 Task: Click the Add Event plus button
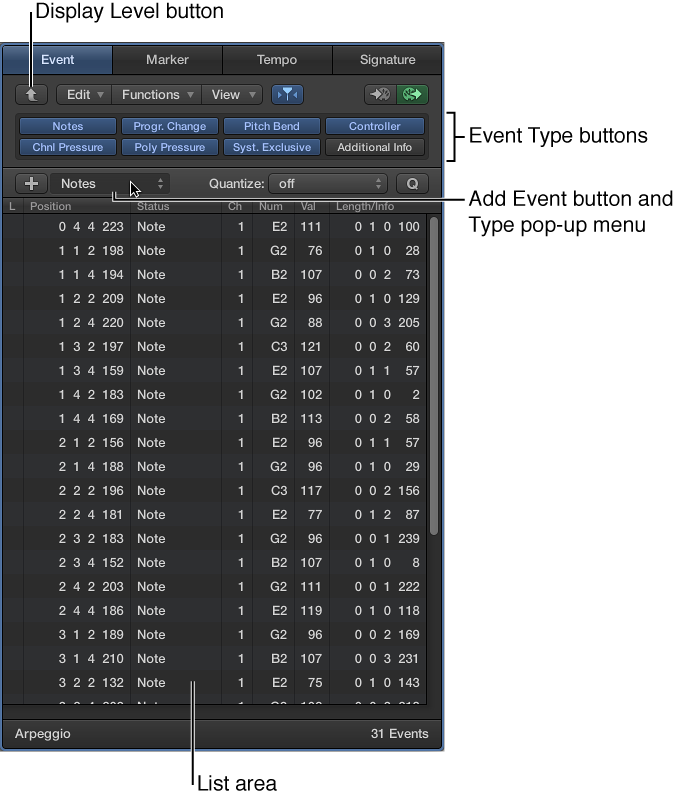[x=31, y=184]
